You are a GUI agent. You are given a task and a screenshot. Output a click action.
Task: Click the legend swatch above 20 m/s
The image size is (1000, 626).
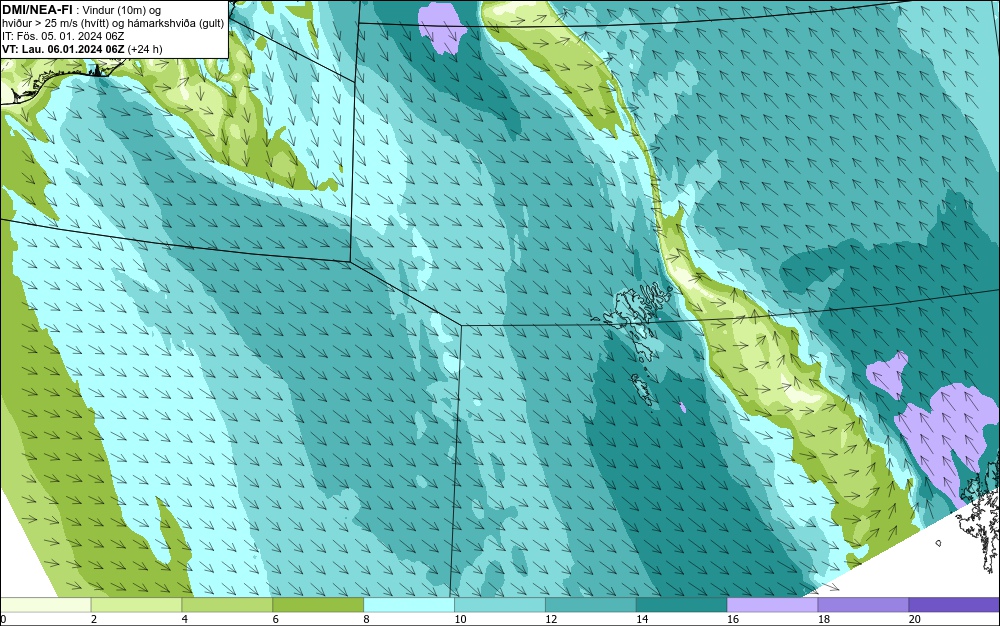tap(954, 604)
